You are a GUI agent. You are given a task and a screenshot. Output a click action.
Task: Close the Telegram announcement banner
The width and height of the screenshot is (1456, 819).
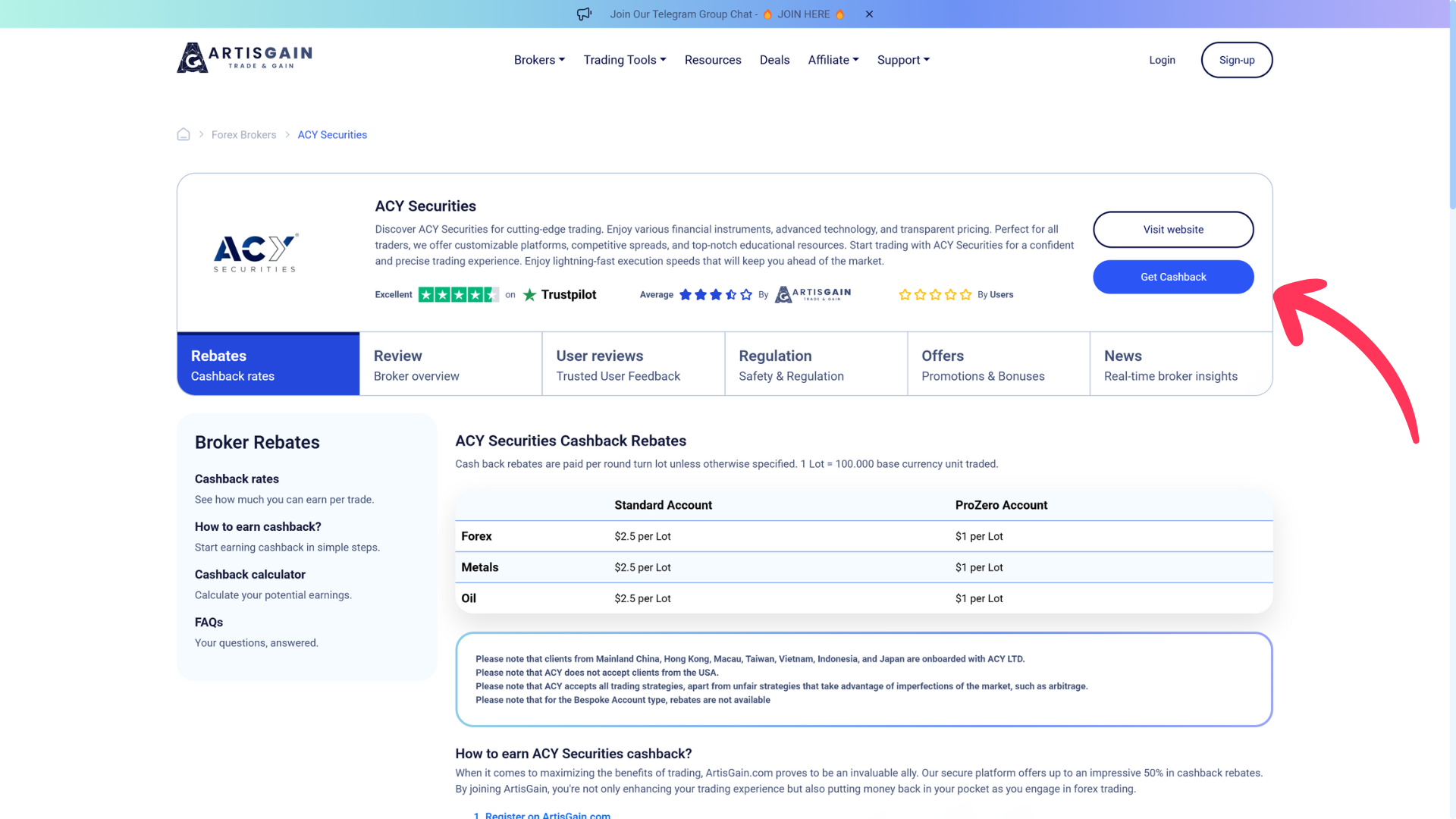[869, 14]
